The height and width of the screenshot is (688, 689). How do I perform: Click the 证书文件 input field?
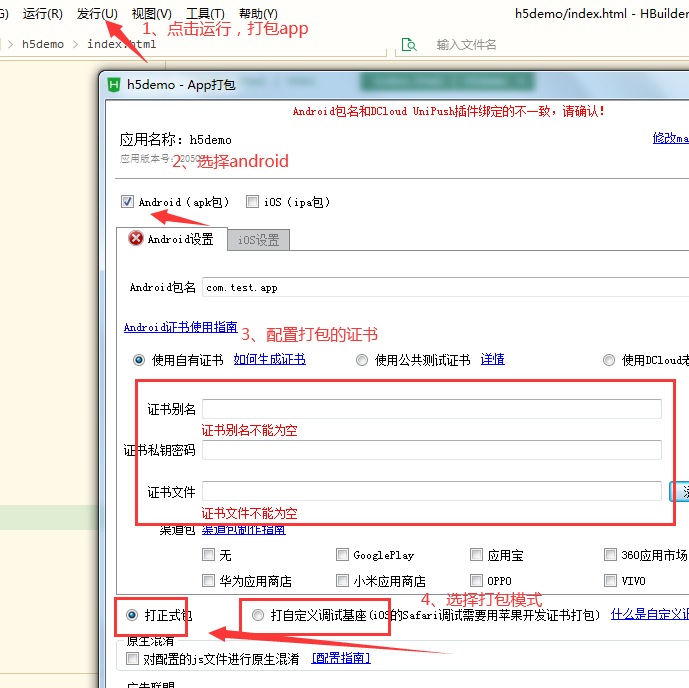point(432,491)
